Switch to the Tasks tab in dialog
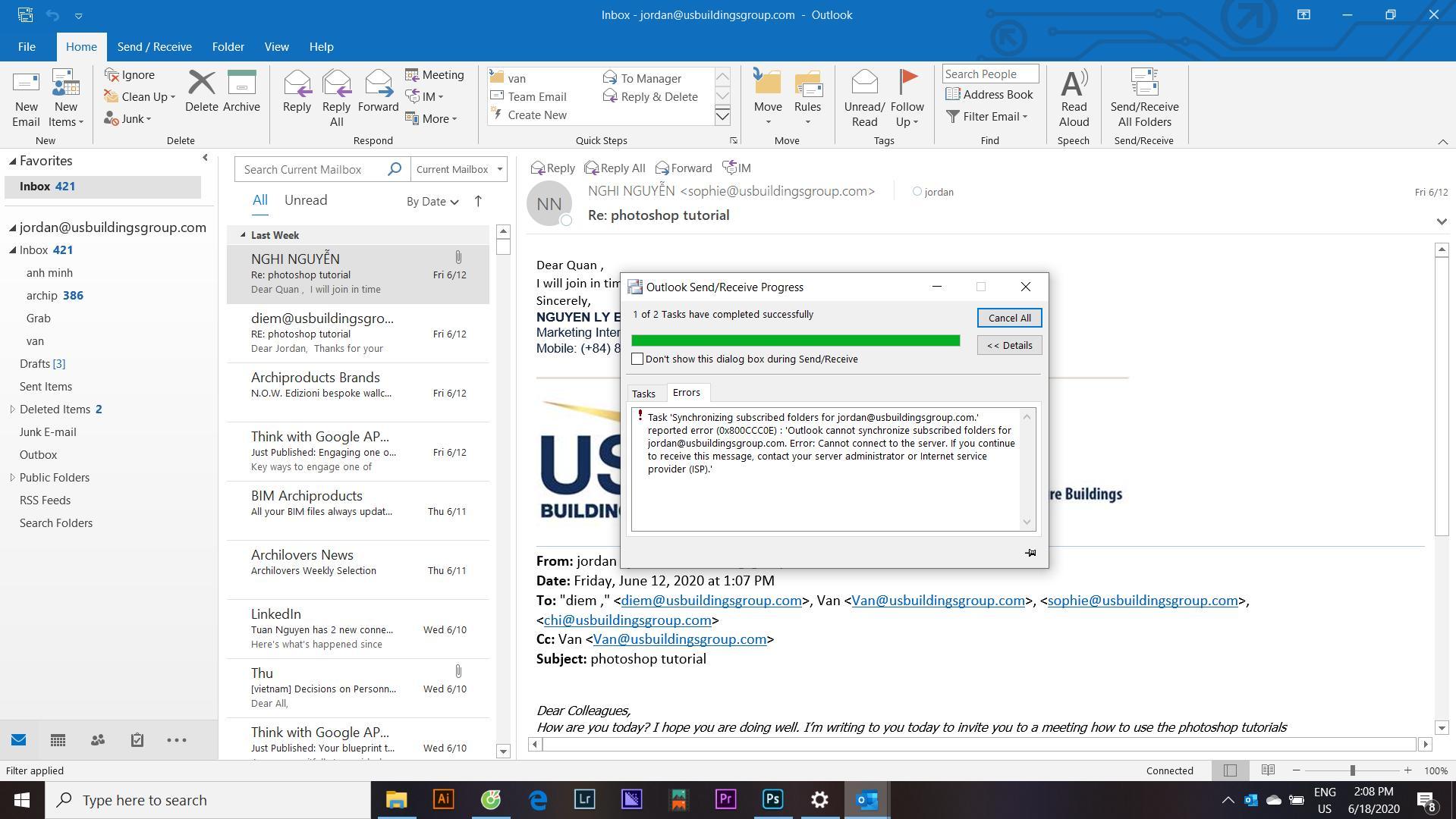1456x819 pixels. pyautogui.click(x=643, y=394)
